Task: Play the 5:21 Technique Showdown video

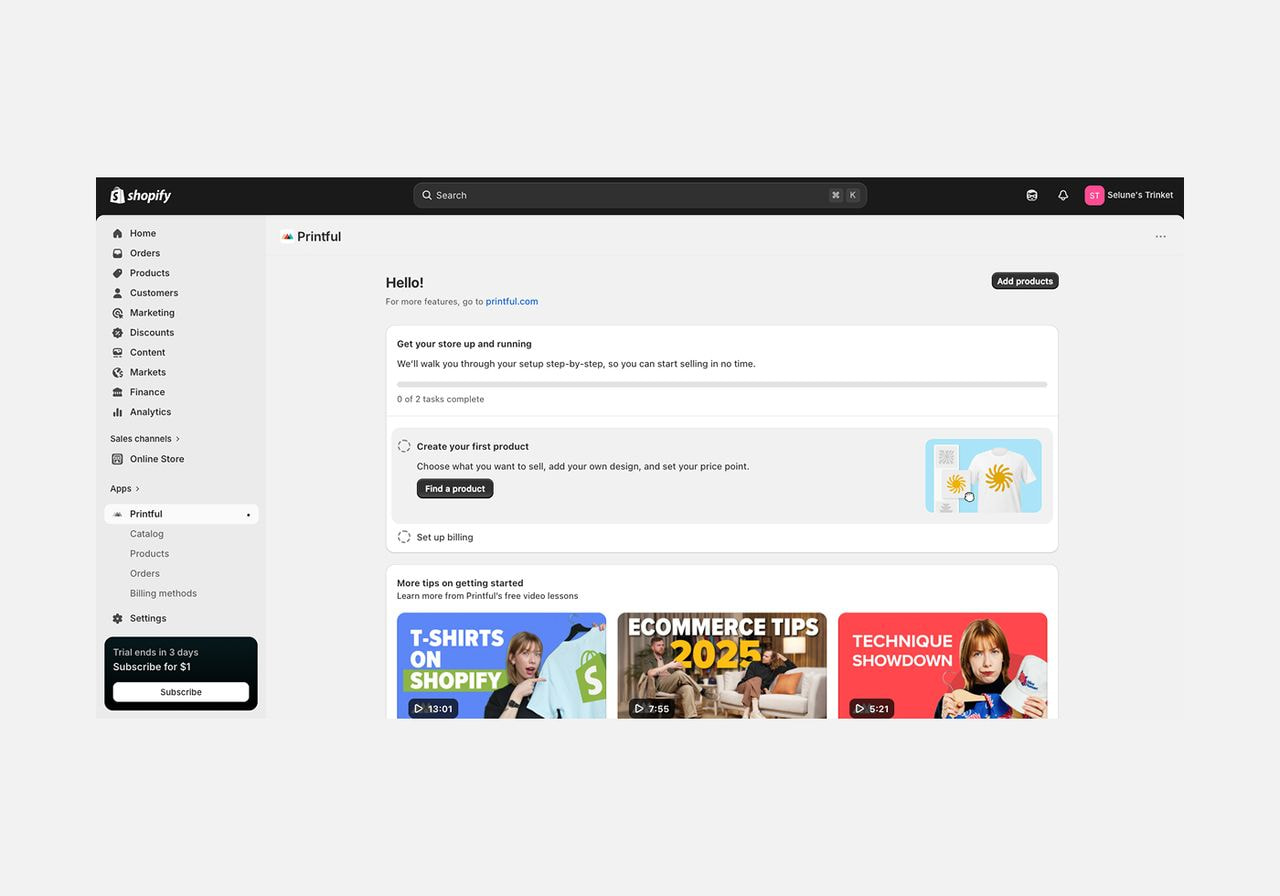Action: click(x=872, y=708)
